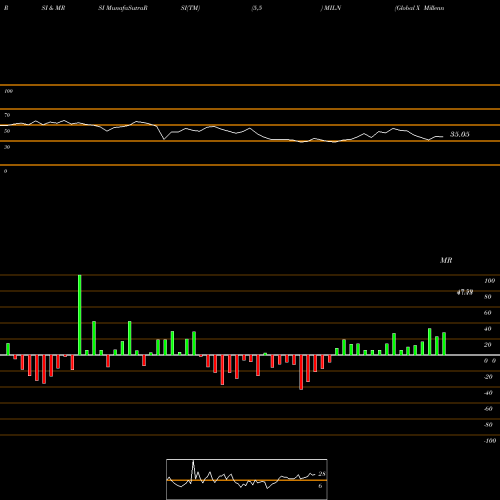This screenshot has height=500, width=500.
Task: Click the MR axis label 60
Action: pos(488,313)
